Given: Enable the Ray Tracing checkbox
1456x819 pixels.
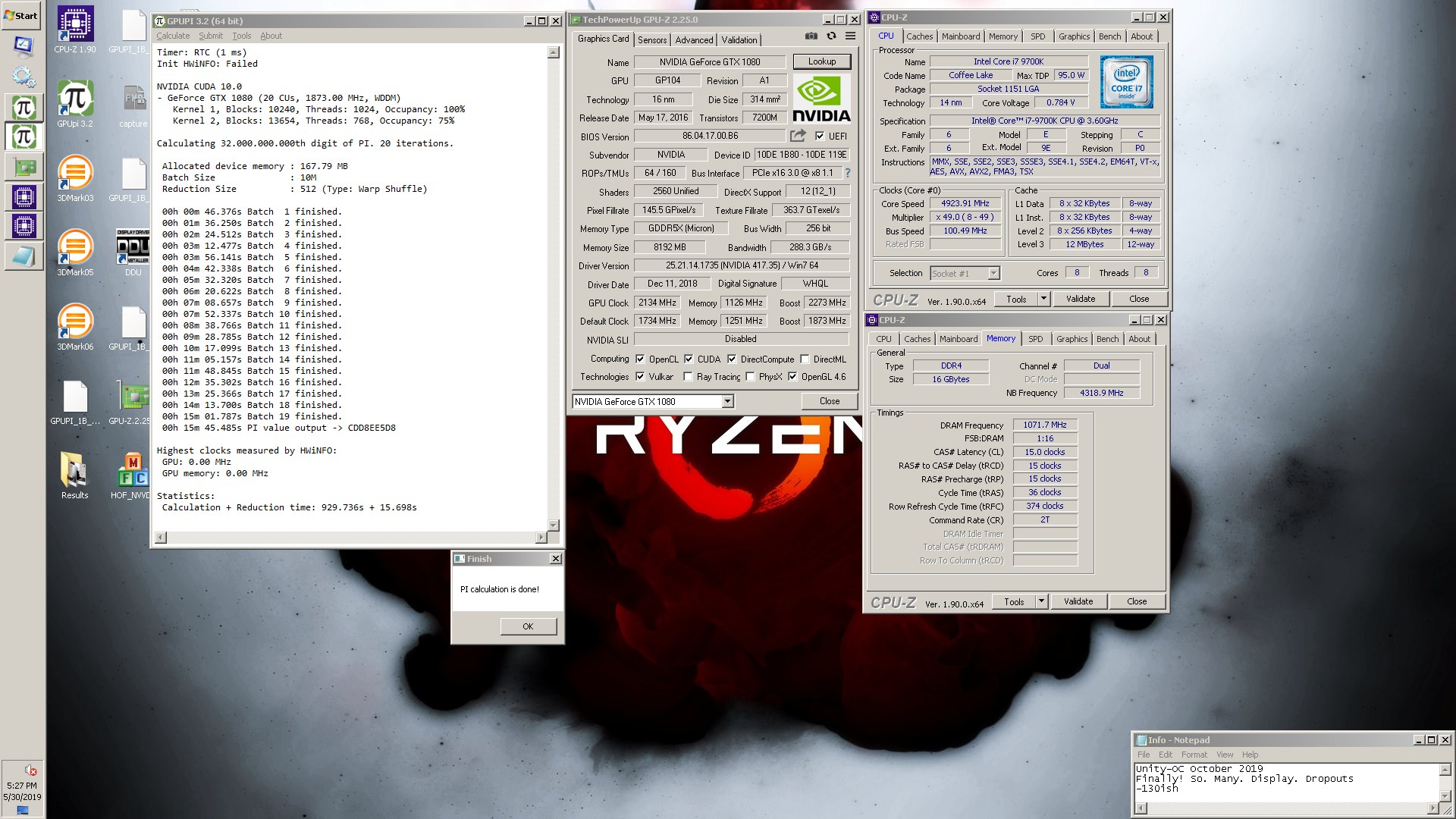Looking at the screenshot, I should (688, 377).
